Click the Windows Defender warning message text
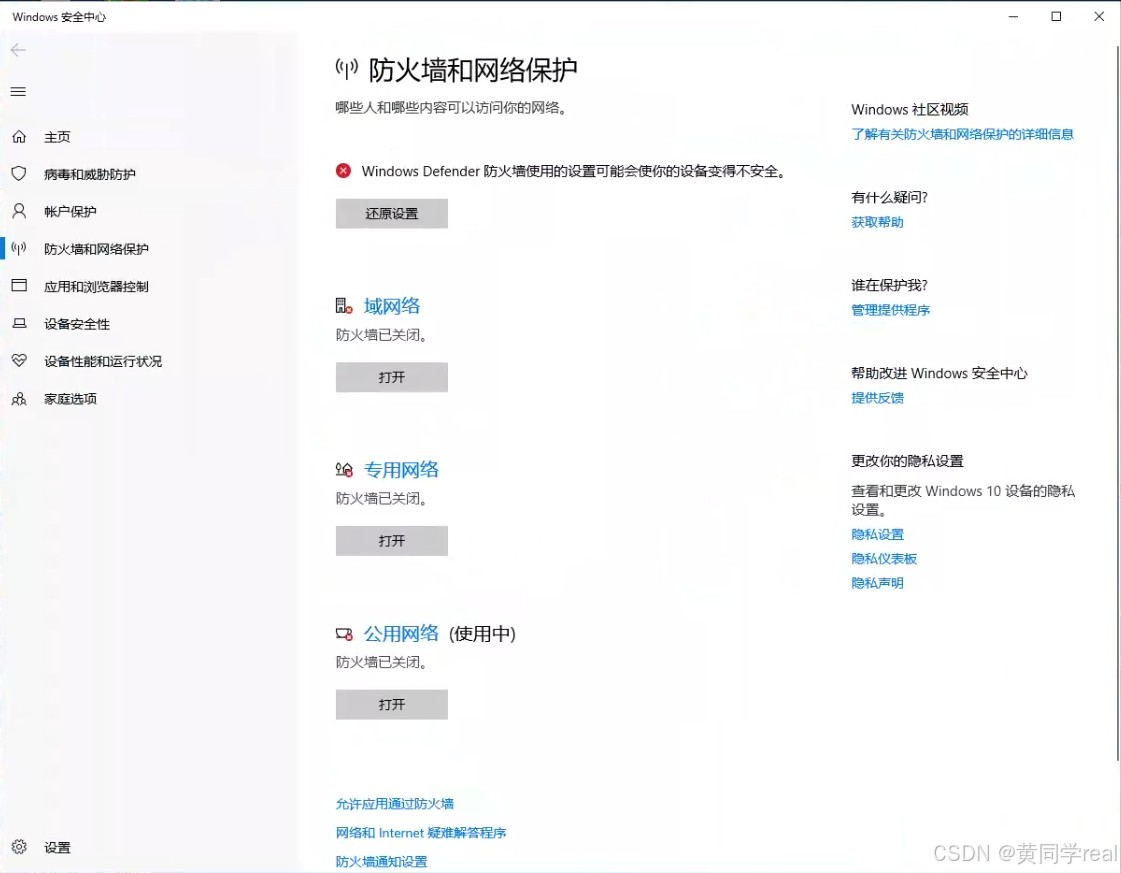The height and width of the screenshot is (873, 1121). click(x=574, y=172)
